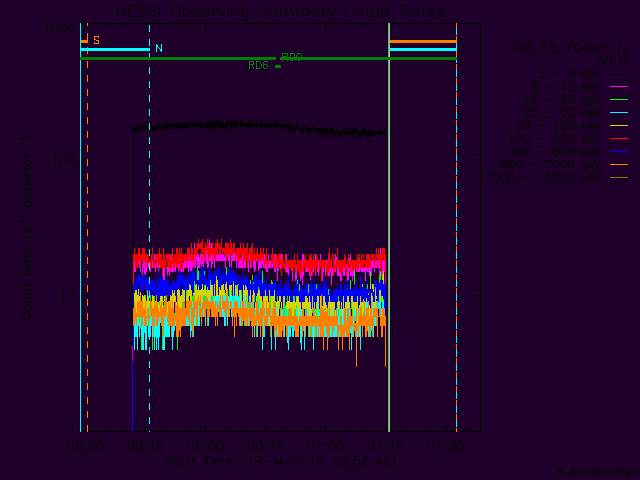Image resolution: width=640 pixels, height=480 pixels.
Task: Click the cyan horizontal bar left of 'N'
Action: click(x=115, y=50)
